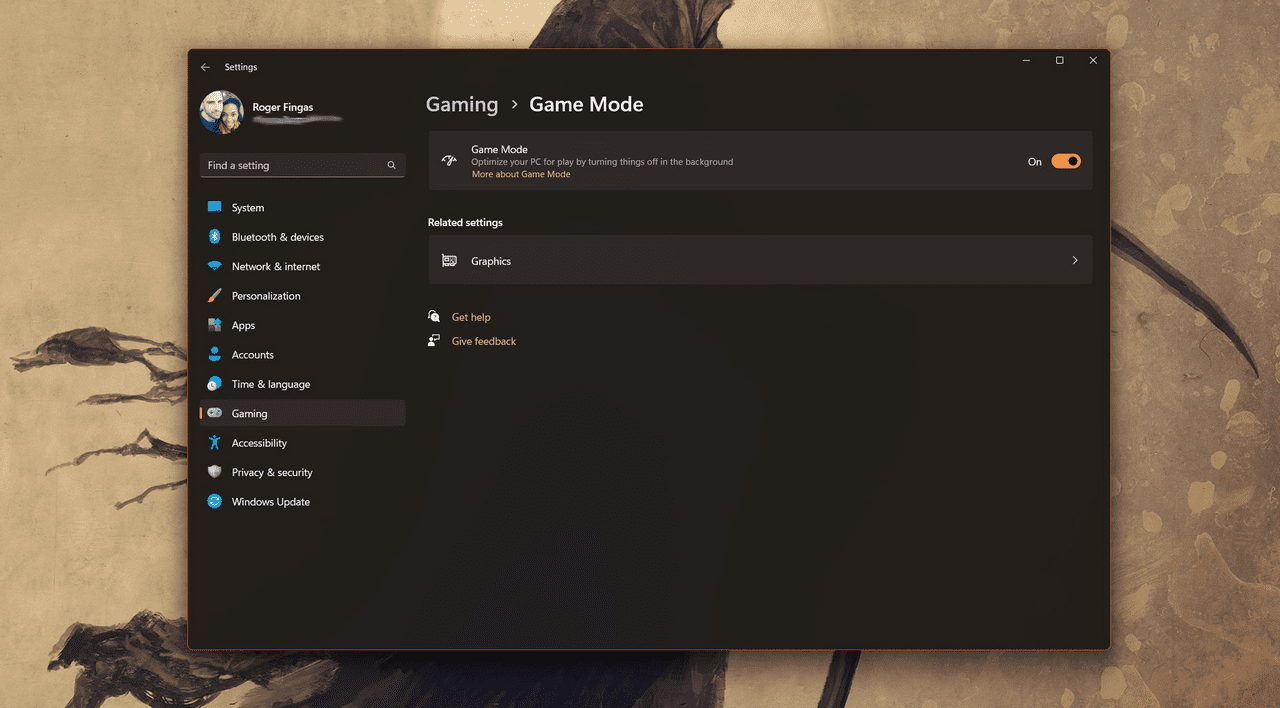This screenshot has height=708, width=1280.
Task: Click the Personalization paintbrush icon
Action: click(x=214, y=296)
